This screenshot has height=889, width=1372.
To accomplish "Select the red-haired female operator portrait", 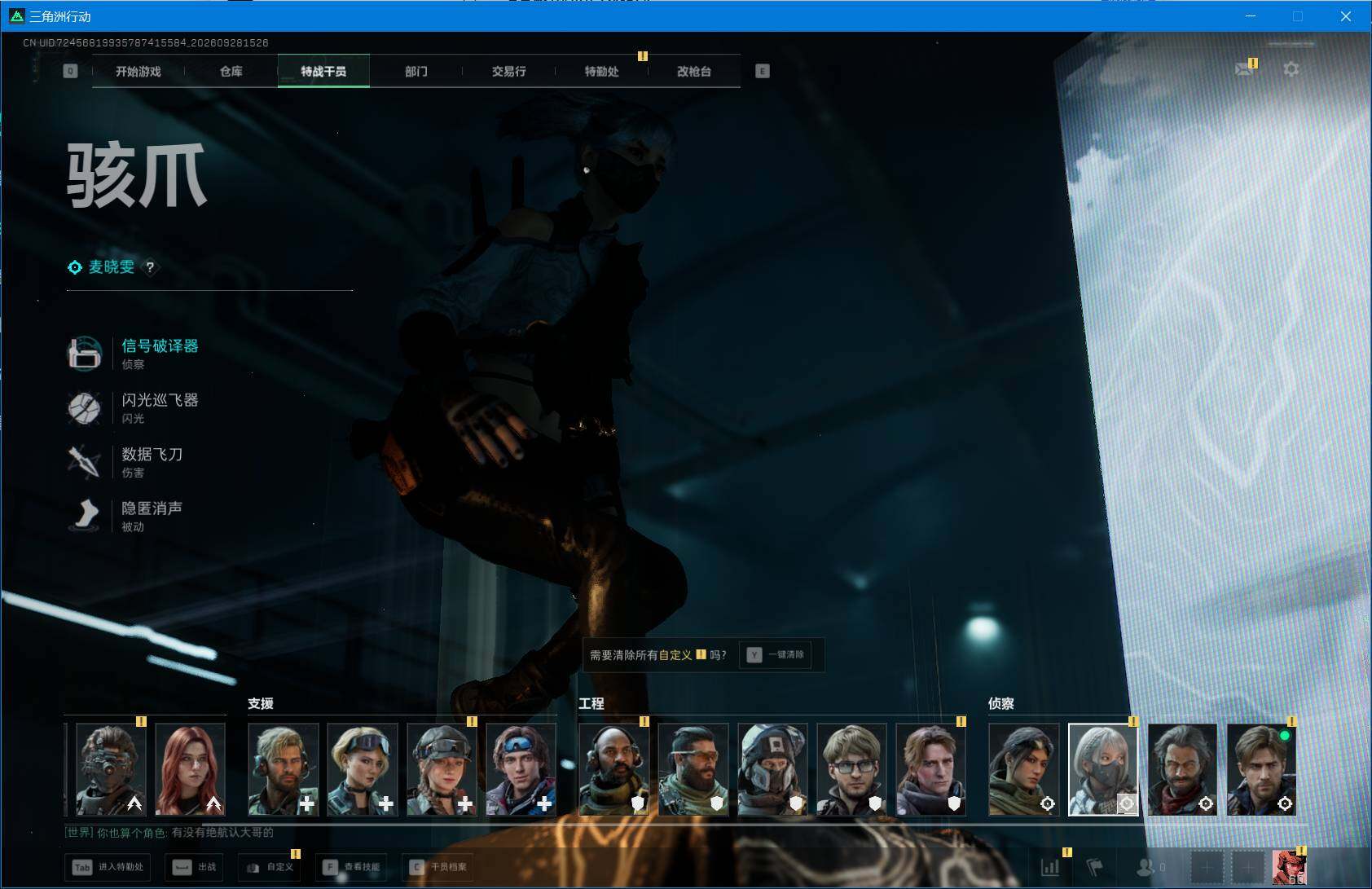I will [190, 769].
